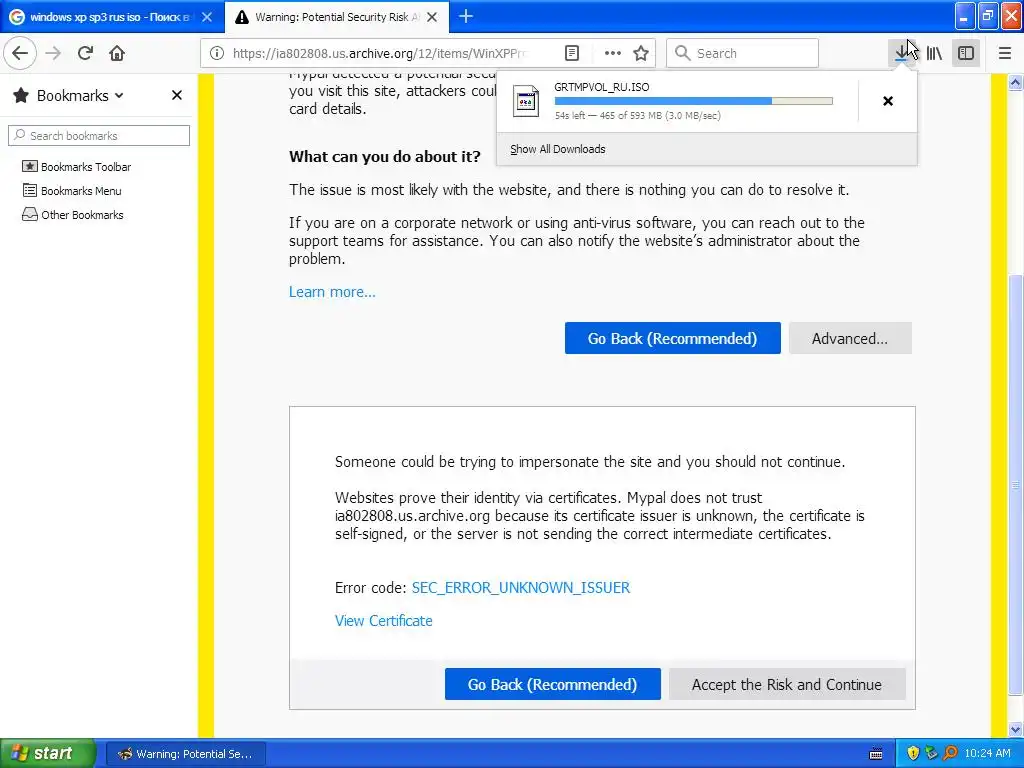Toggle reader view icon
The width and height of the screenshot is (1024, 768).
[x=571, y=53]
